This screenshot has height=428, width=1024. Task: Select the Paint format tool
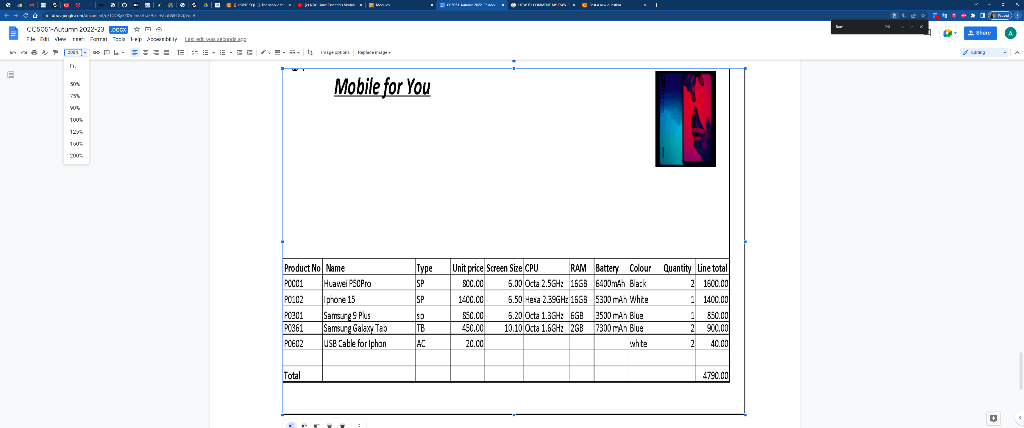(x=55, y=52)
